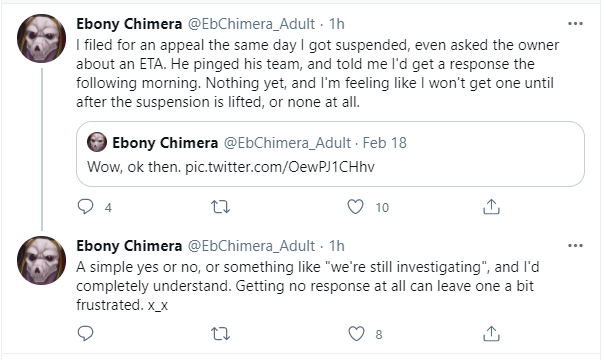606x360 pixels.
Task: Open the first tweet's 1h timestamp
Action: [x=337, y=24]
